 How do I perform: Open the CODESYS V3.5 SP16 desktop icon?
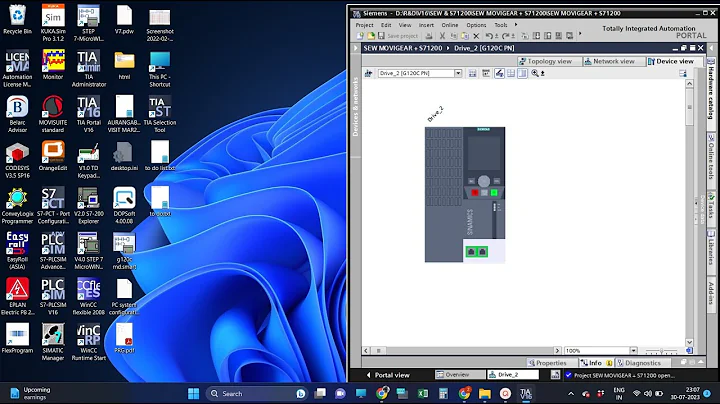(x=17, y=160)
